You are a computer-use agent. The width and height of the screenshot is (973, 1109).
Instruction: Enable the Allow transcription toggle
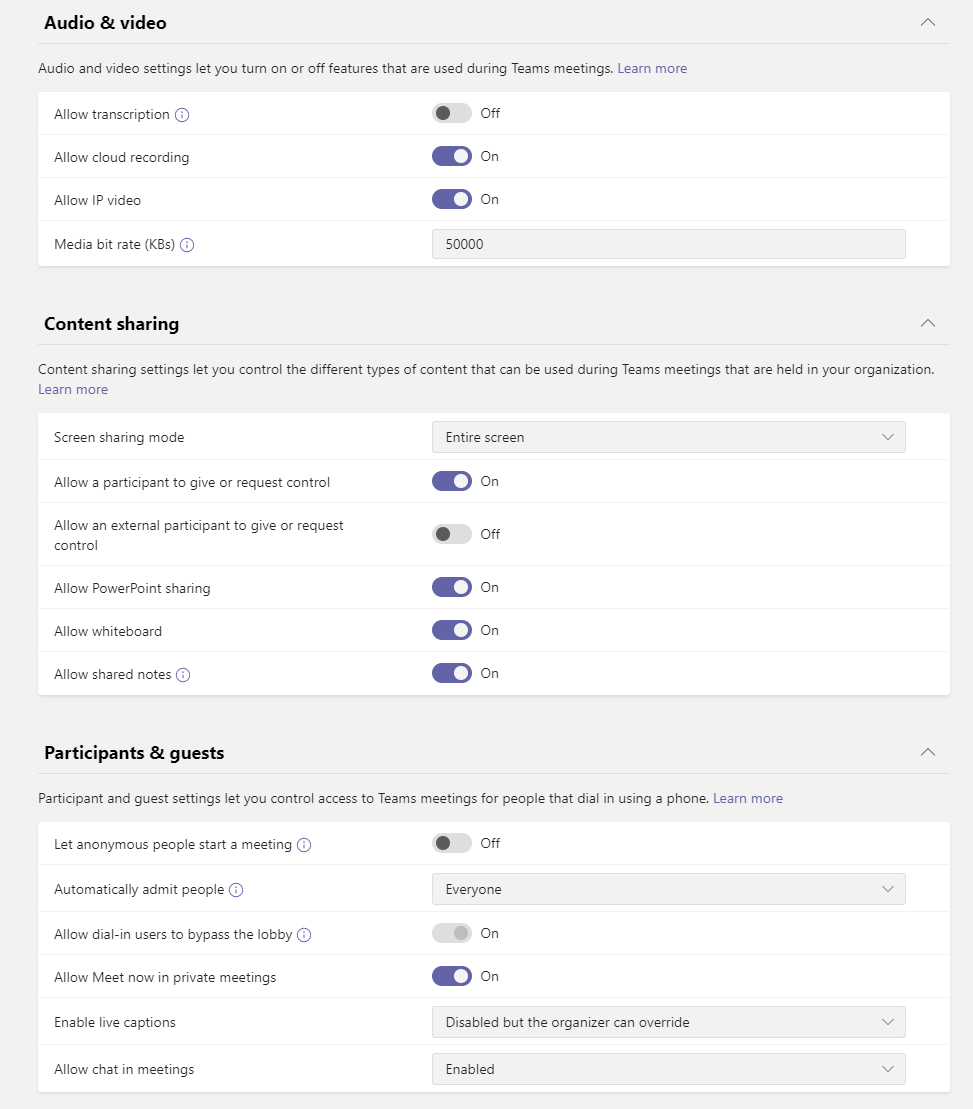(x=452, y=113)
